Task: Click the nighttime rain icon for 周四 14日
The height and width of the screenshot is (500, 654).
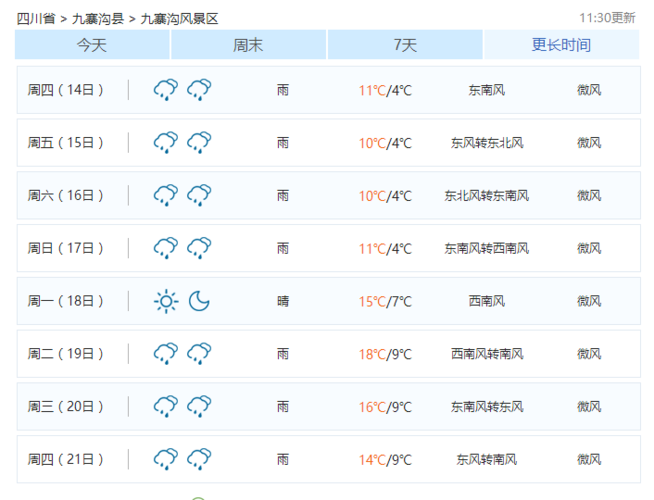Action: pos(199,90)
